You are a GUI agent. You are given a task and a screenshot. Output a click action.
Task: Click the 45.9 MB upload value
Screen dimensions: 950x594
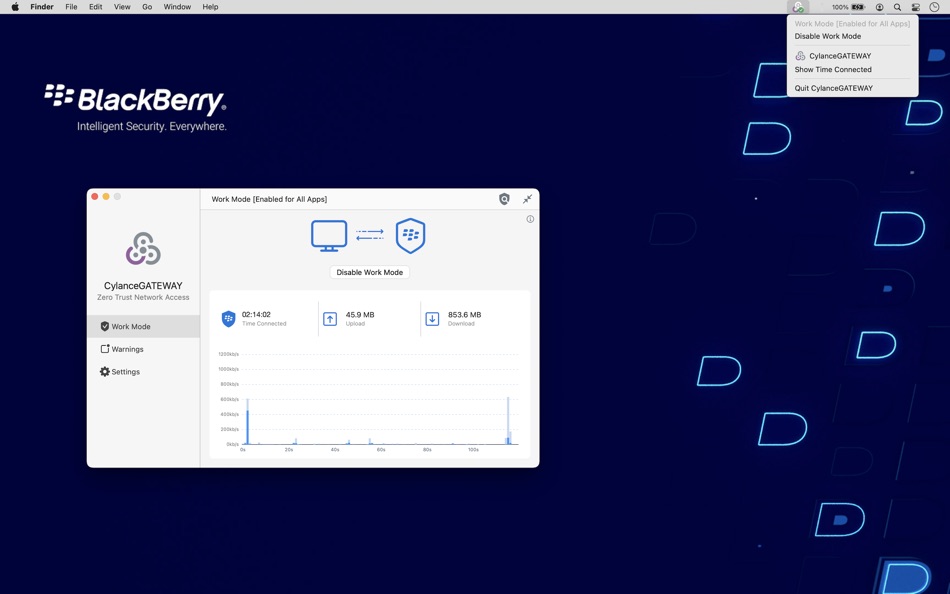[360, 315]
